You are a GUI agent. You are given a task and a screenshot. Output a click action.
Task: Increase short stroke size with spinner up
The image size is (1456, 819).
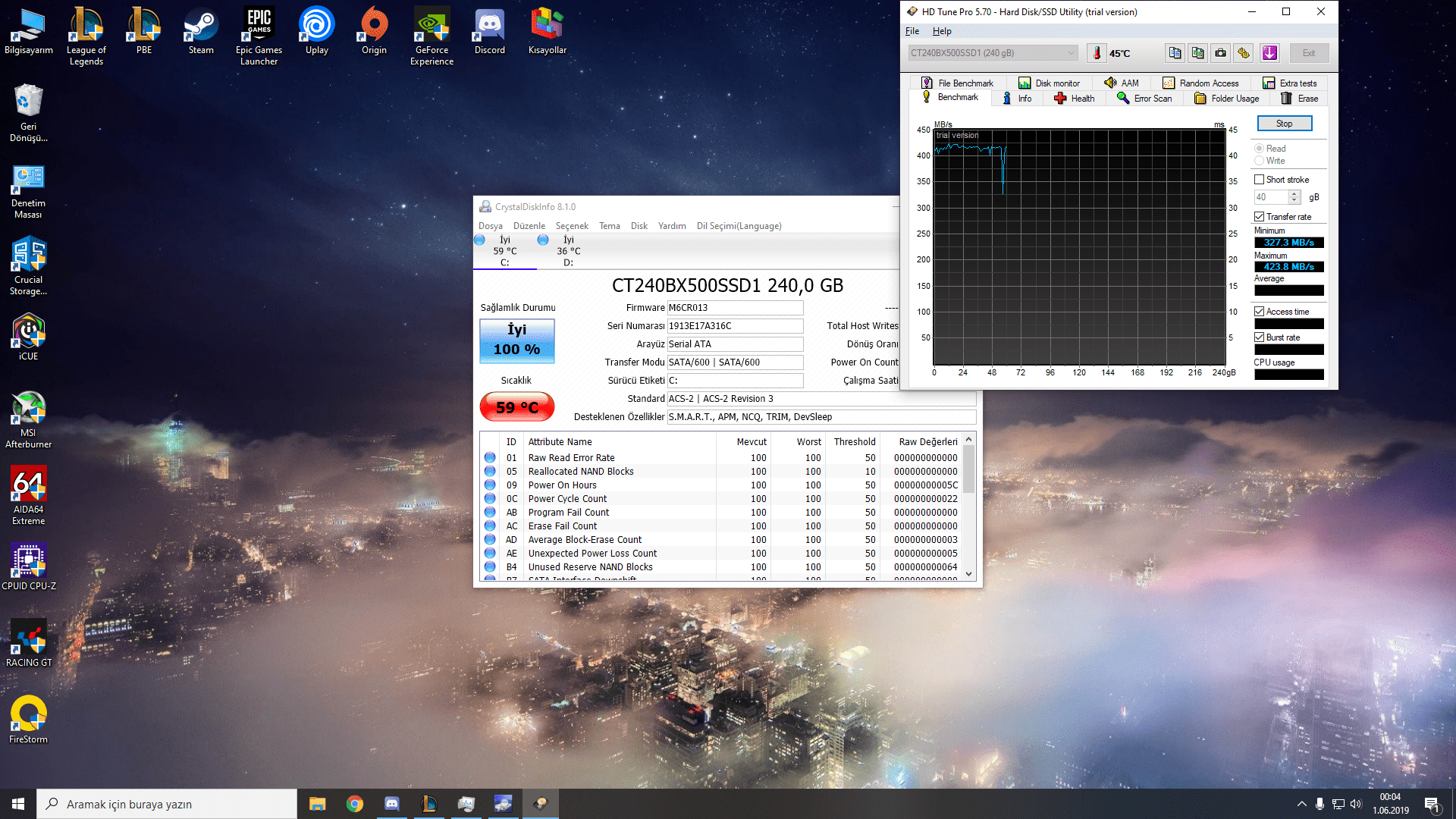(x=1295, y=193)
